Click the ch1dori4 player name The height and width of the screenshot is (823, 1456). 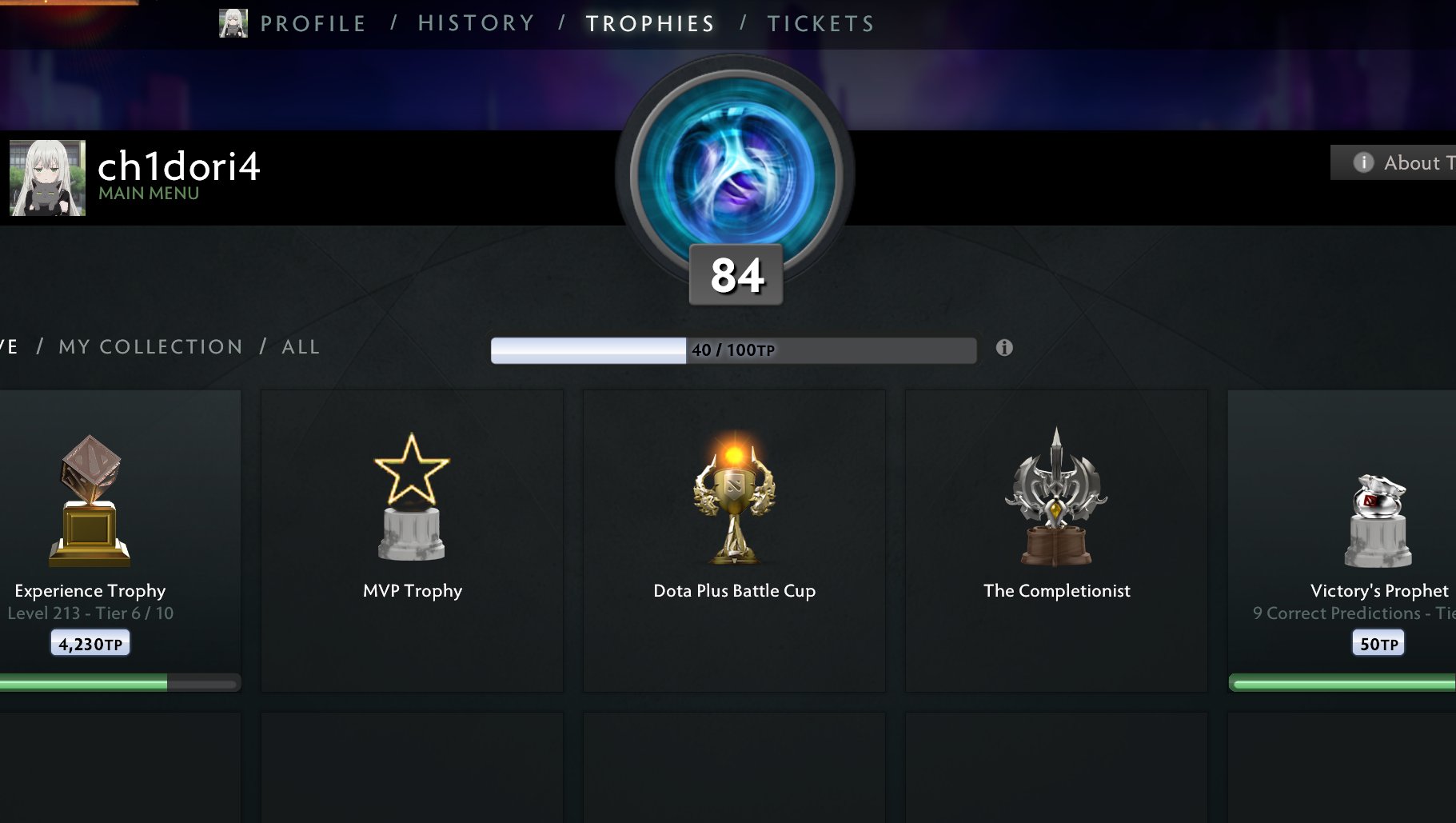point(179,166)
